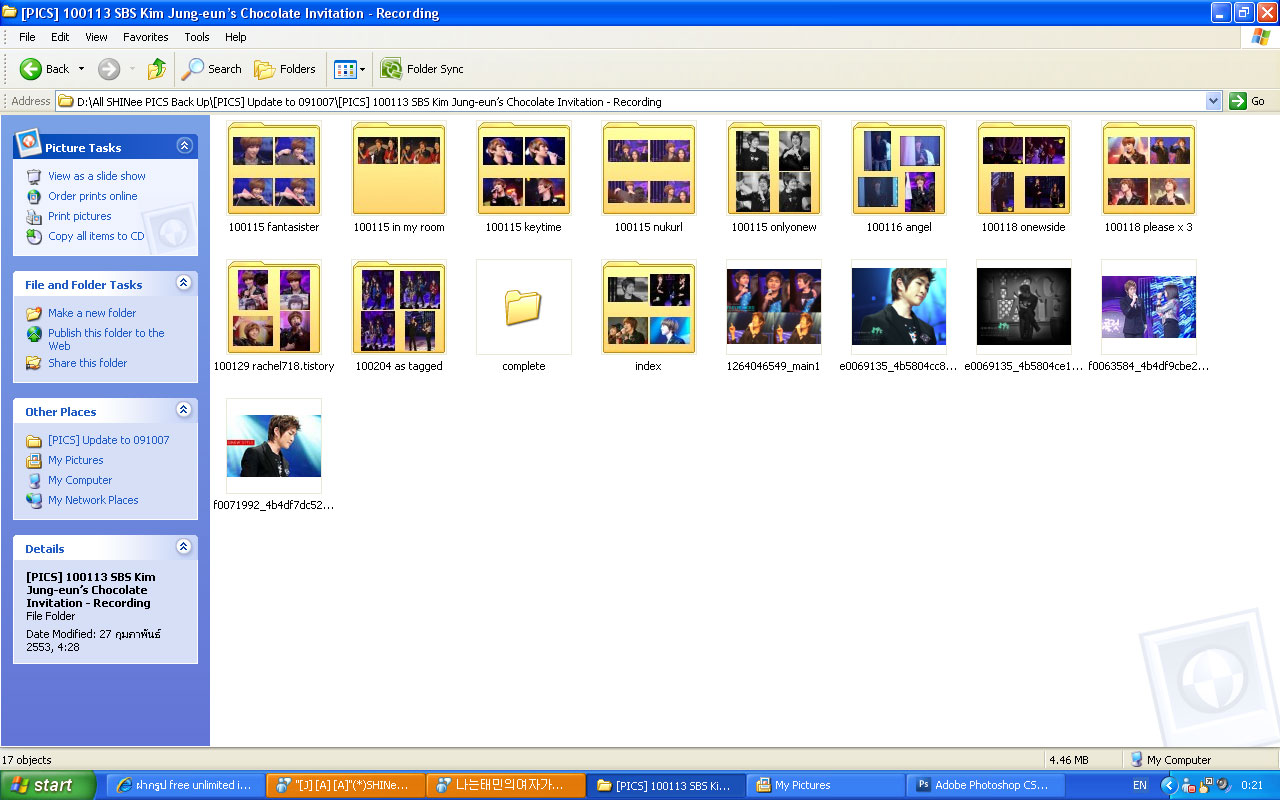
Task: Click Copy all items to CD
Action: click(x=96, y=236)
